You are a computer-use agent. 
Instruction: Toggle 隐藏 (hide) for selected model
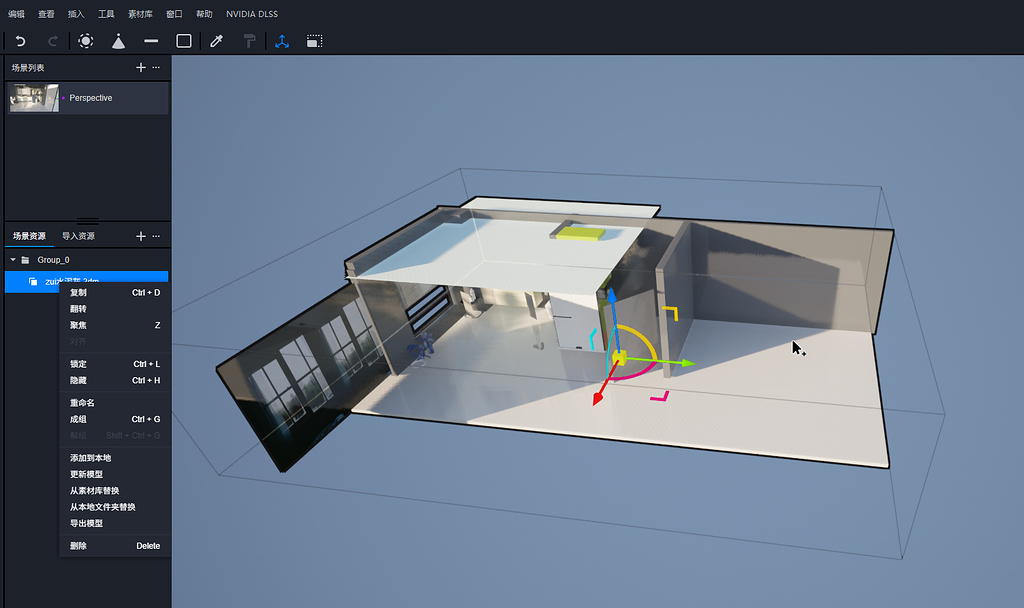78,380
